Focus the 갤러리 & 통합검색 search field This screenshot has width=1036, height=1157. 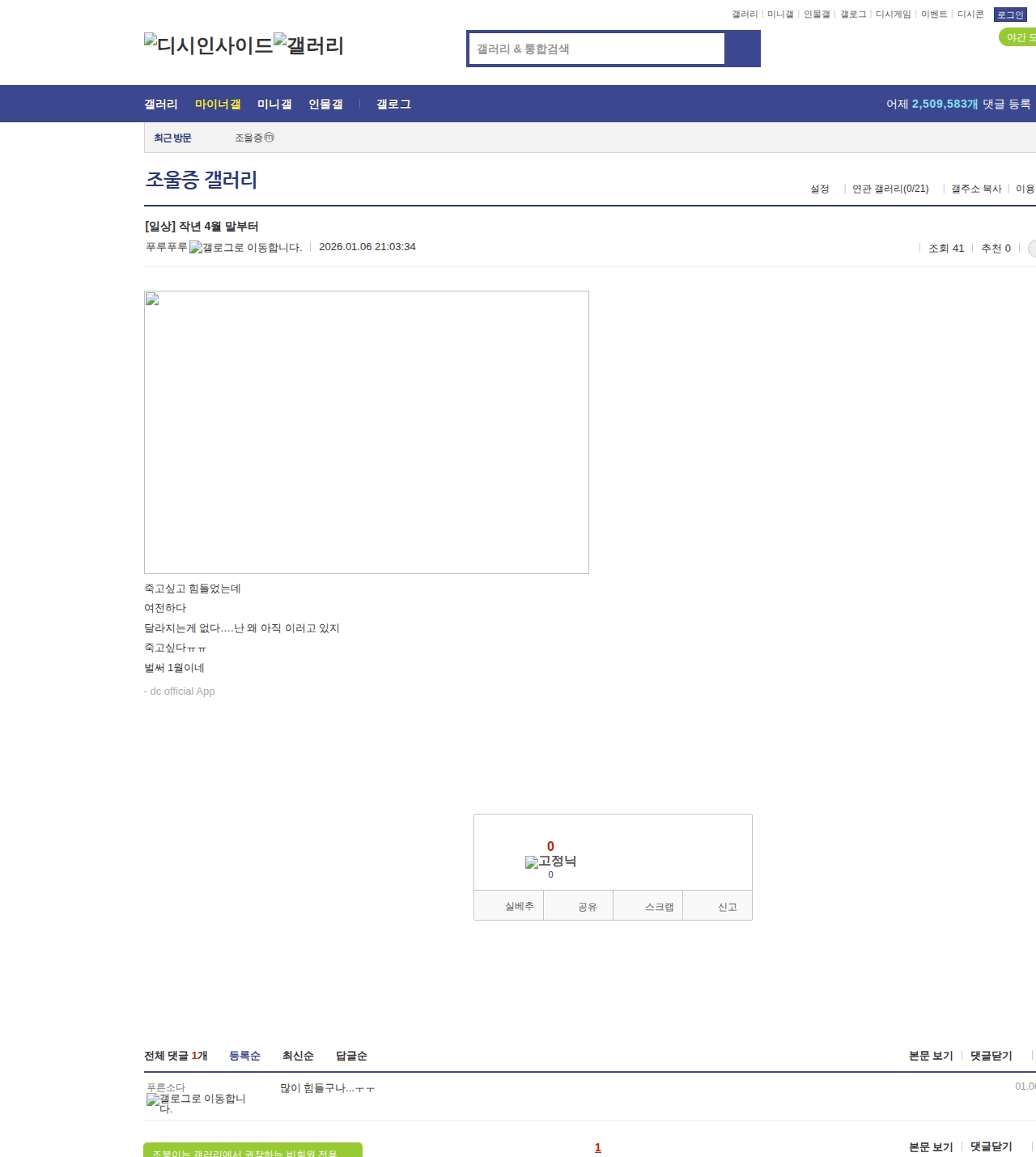pyautogui.click(x=597, y=49)
